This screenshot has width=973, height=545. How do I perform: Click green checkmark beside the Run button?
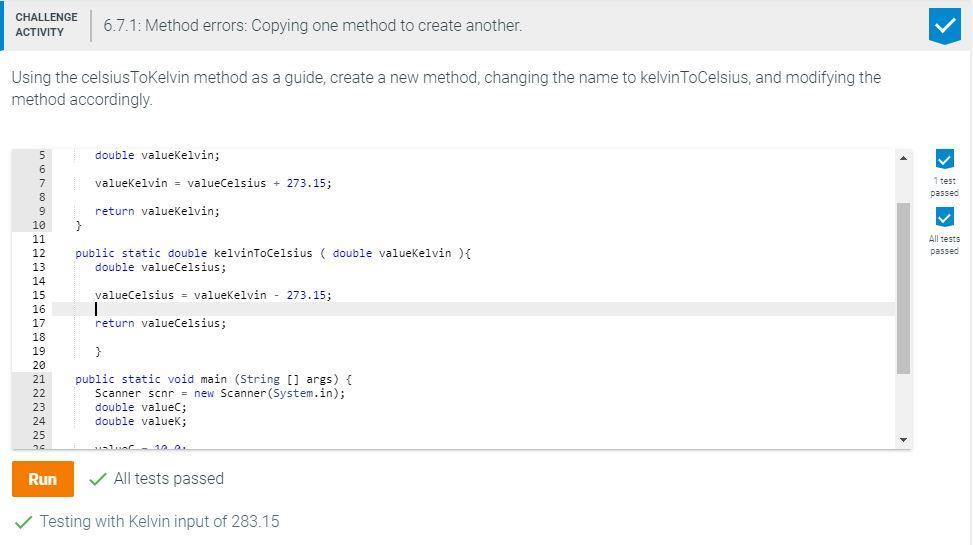98,479
